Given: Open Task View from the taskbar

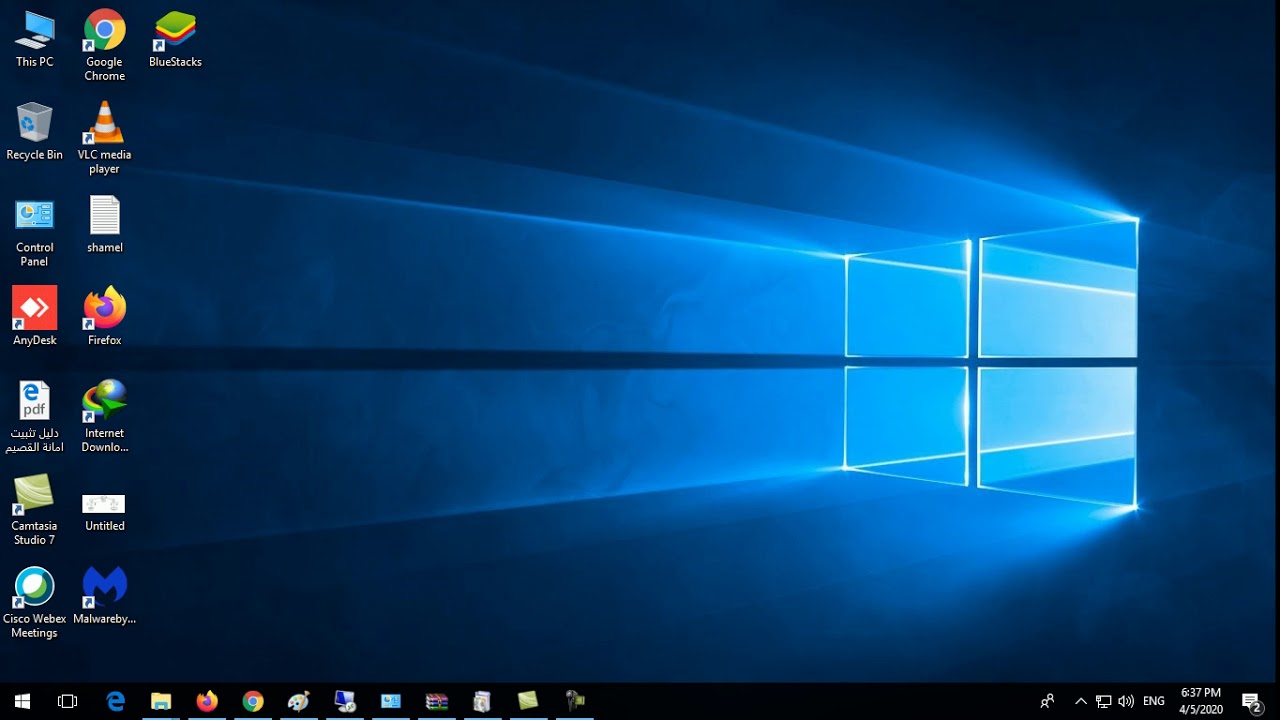Looking at the screenshot, I should coord(67,701).
